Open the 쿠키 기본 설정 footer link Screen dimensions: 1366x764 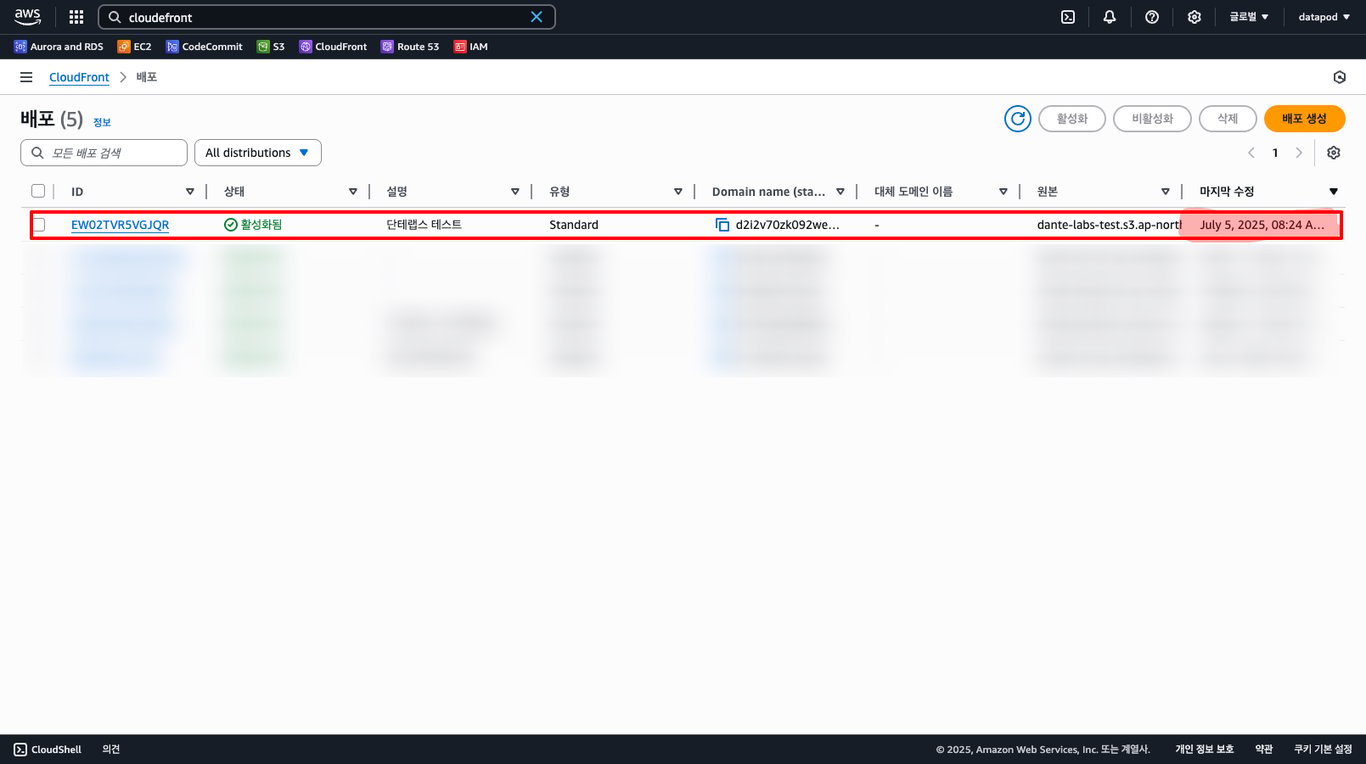point(1323,749)
